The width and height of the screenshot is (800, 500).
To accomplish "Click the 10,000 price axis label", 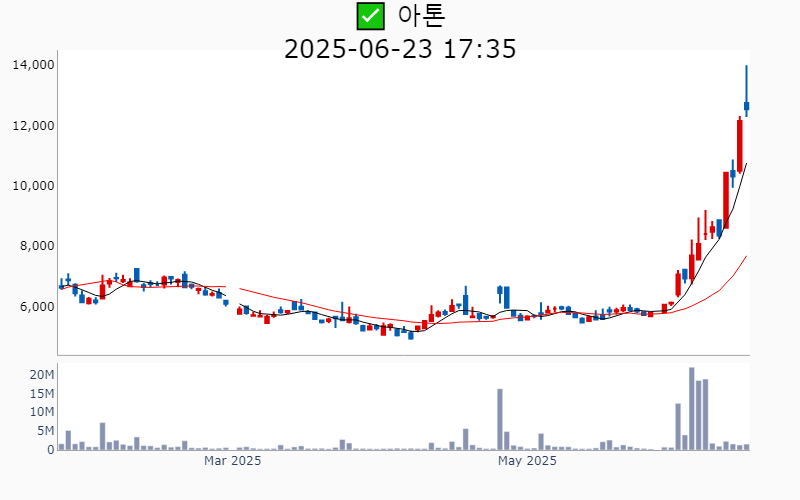I will click(x=34, y=186).
